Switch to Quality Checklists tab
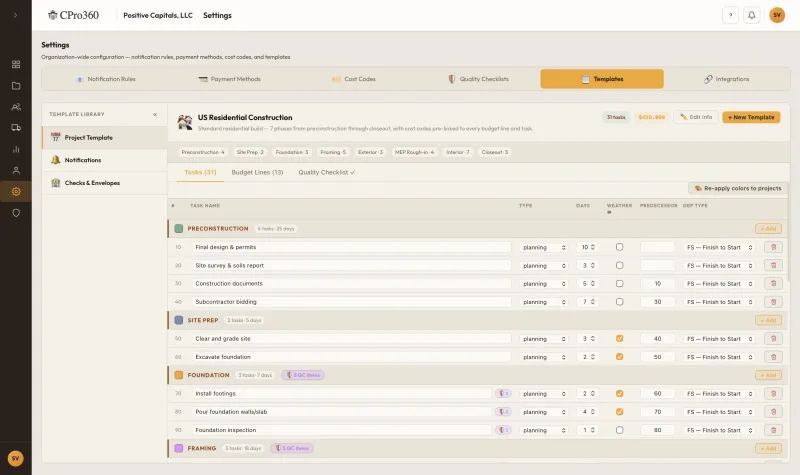Screen dimensions: 800x475 478,79
